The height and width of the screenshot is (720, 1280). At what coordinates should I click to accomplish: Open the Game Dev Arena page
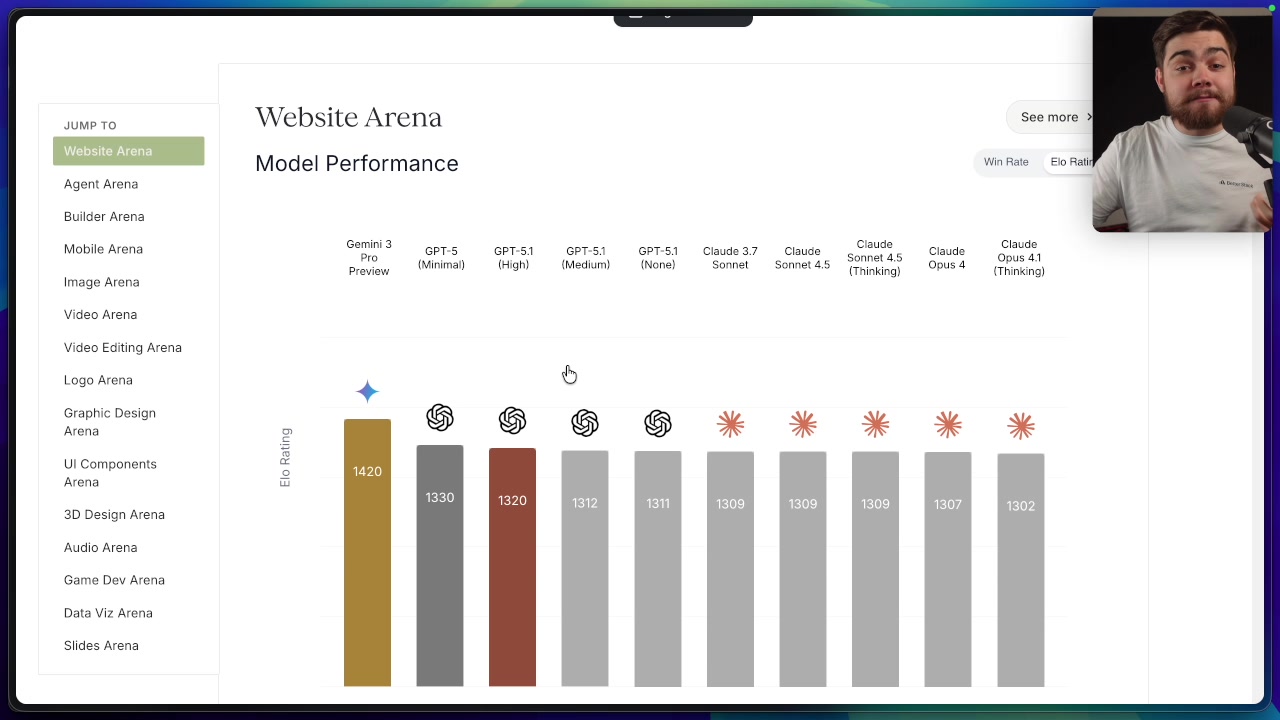point(114,580)
